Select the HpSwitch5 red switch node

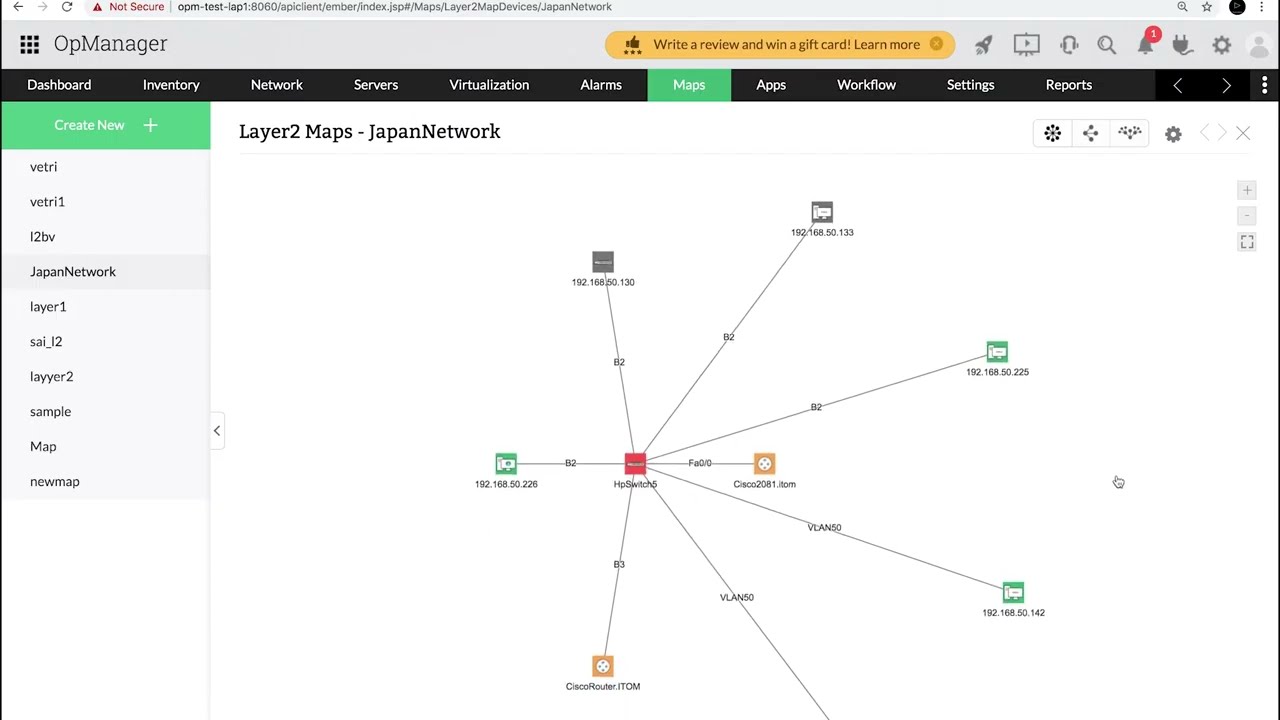click(x=635, y=464)
